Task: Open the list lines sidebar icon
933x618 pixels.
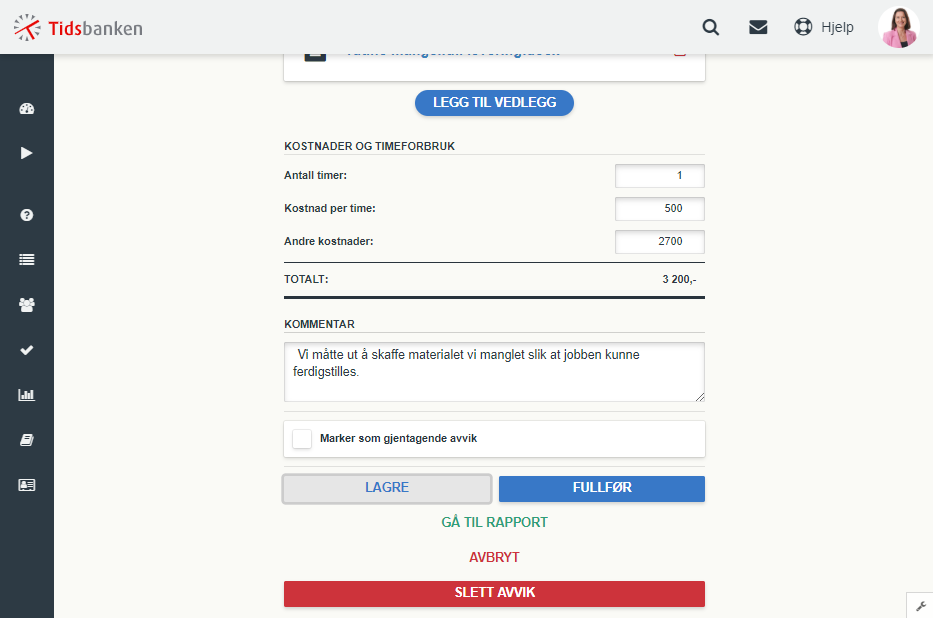Action: (27, 260)
